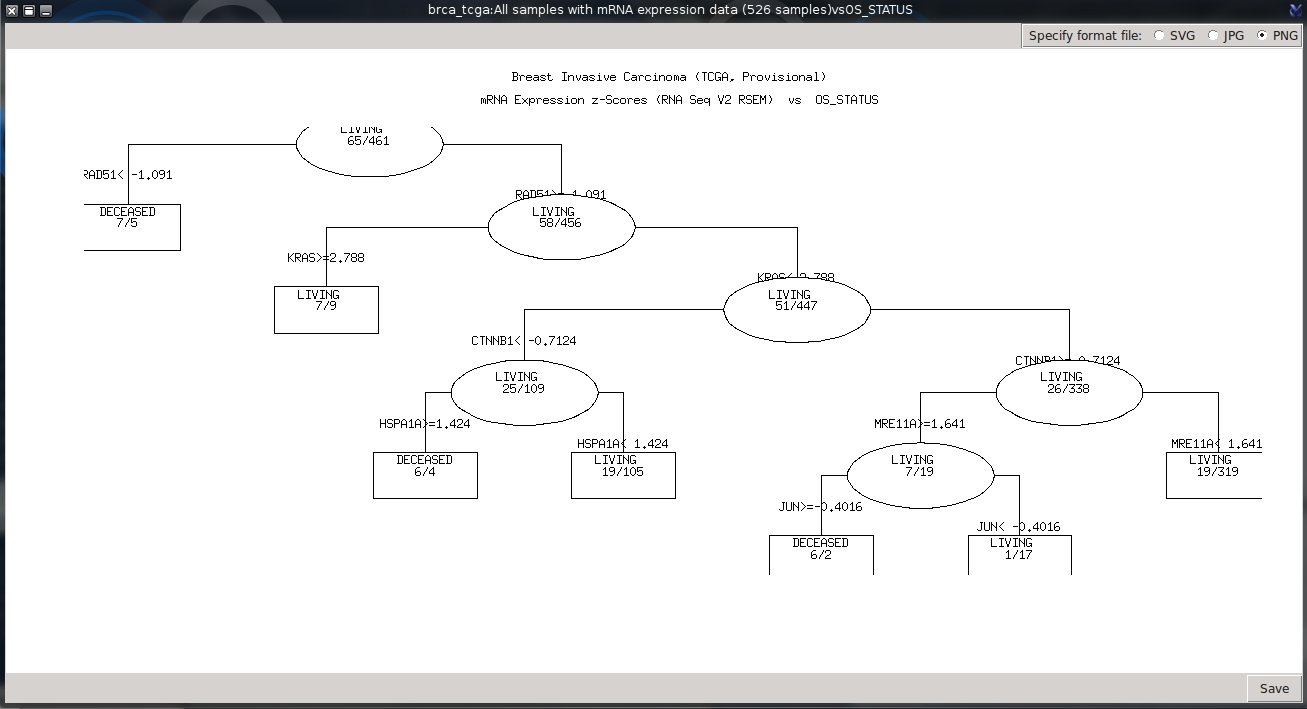Choose the JPG format option
The width and height of the screenshot is (1307, 709).
click(x=1213, y=35)
